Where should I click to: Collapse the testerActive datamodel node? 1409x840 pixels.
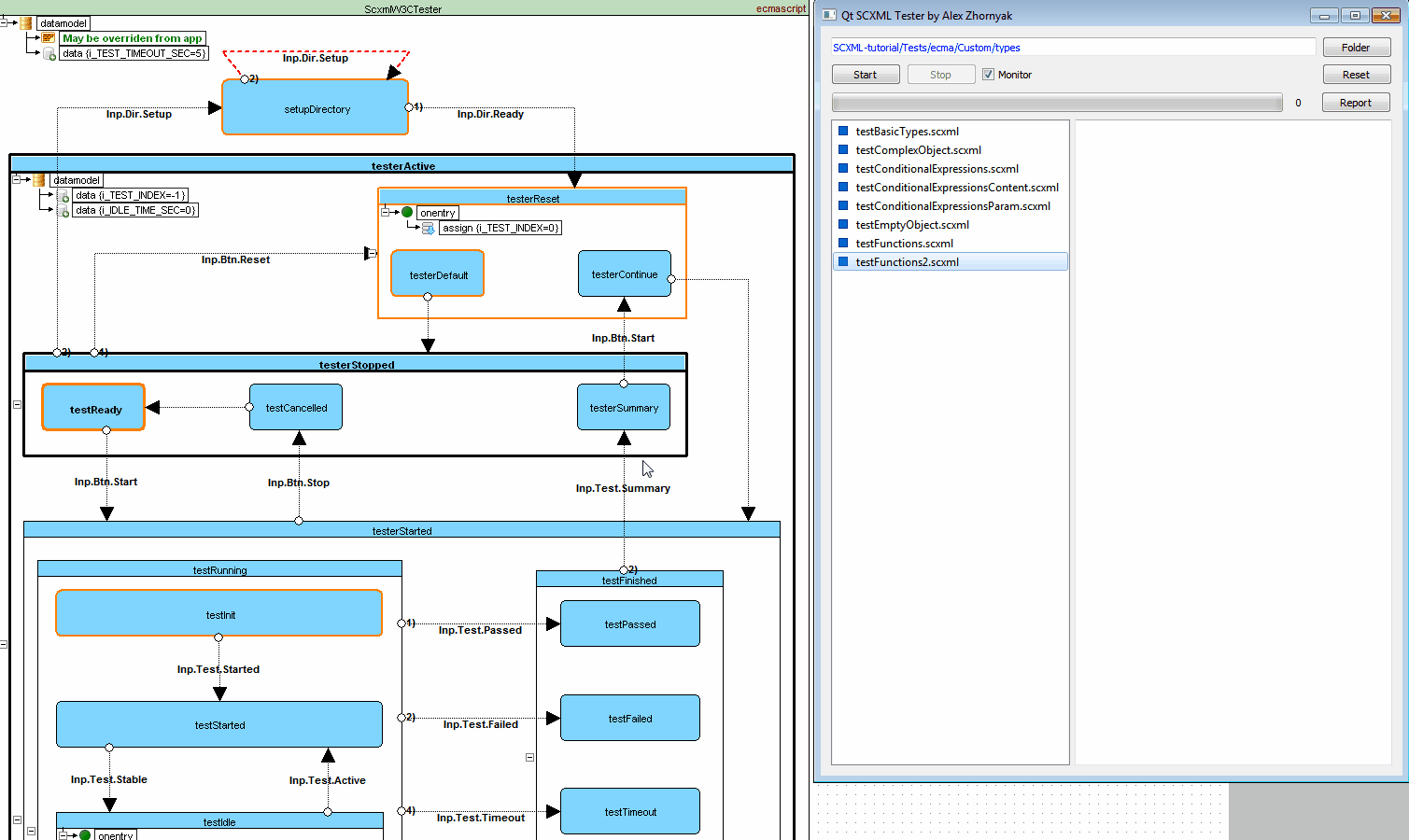tap(17, 180)
